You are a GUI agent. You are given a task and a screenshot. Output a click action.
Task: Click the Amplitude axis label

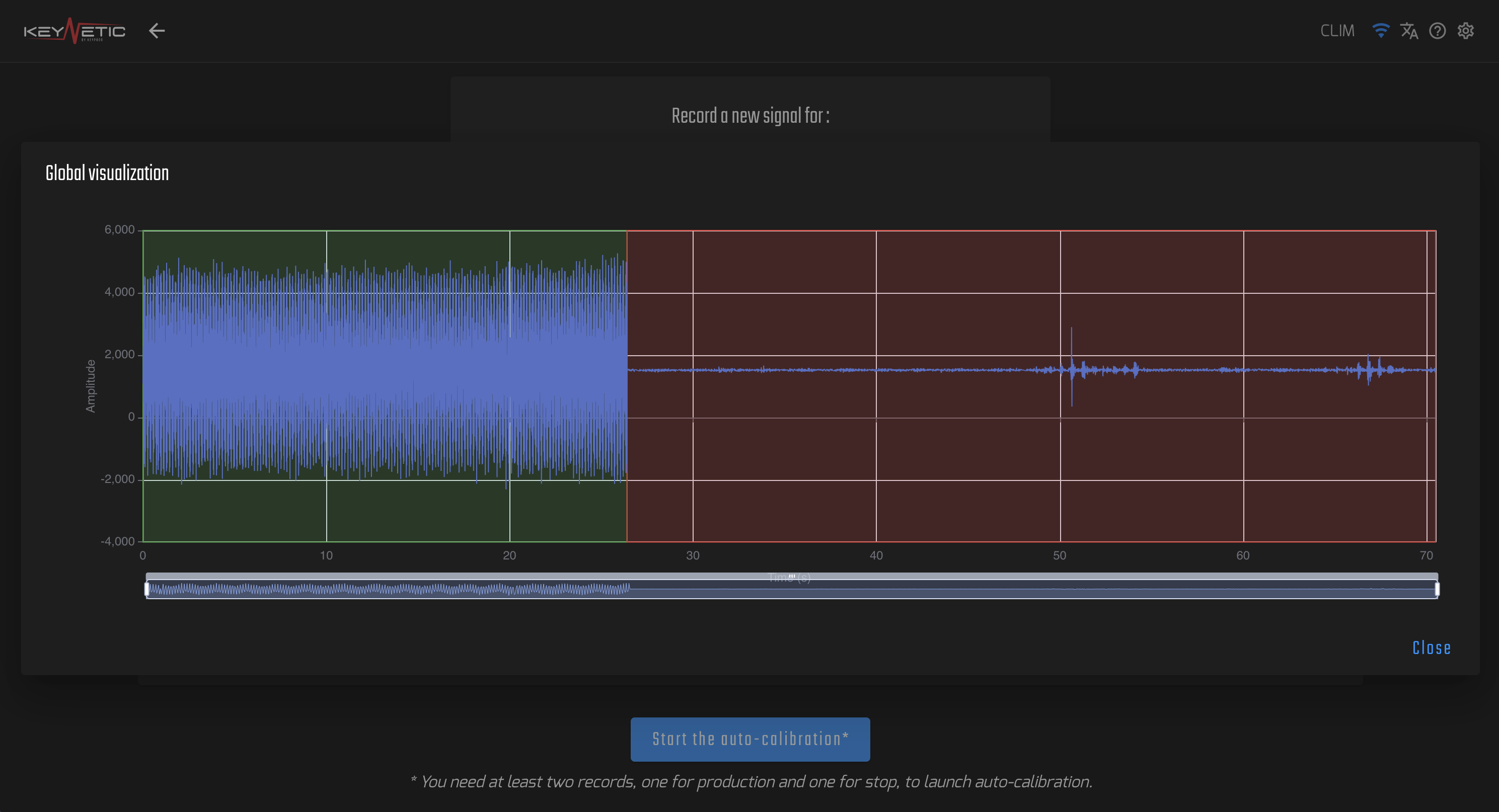(x=90, y=386)
